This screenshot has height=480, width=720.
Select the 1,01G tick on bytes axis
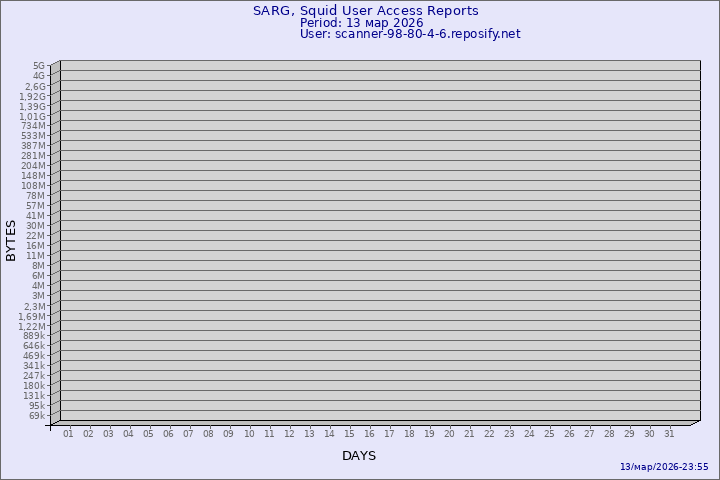click(33, 116)
